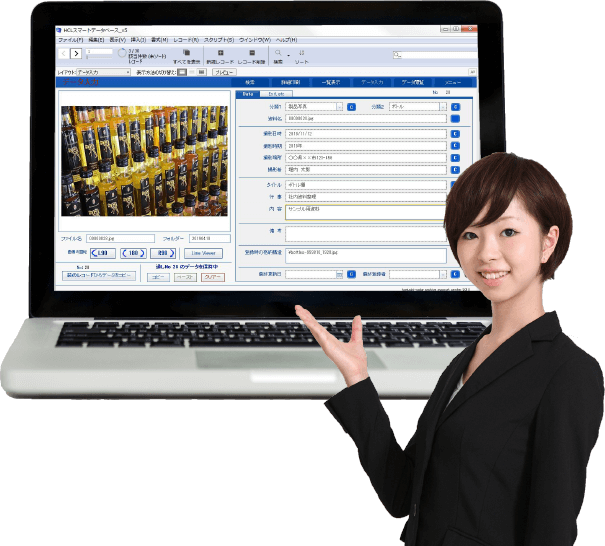Screen dimensions: 605x546
Task: Rotate the image left with L90
Action: [103, 253]
